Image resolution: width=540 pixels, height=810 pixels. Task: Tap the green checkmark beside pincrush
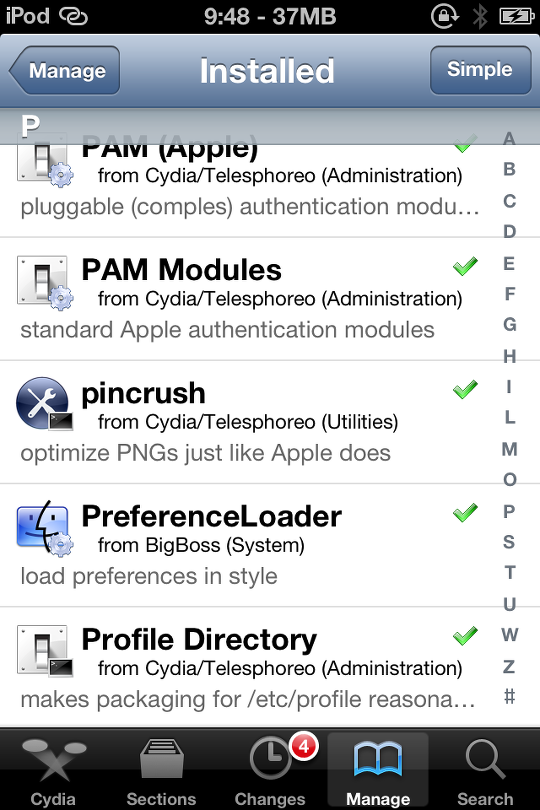pos(465,389)
